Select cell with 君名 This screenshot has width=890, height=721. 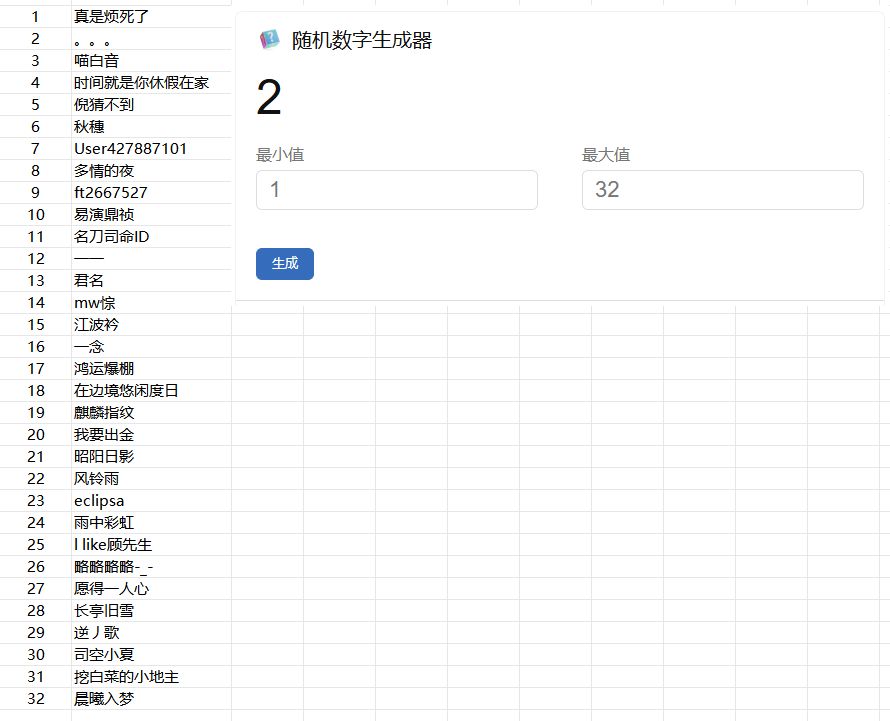click(152, 280)
